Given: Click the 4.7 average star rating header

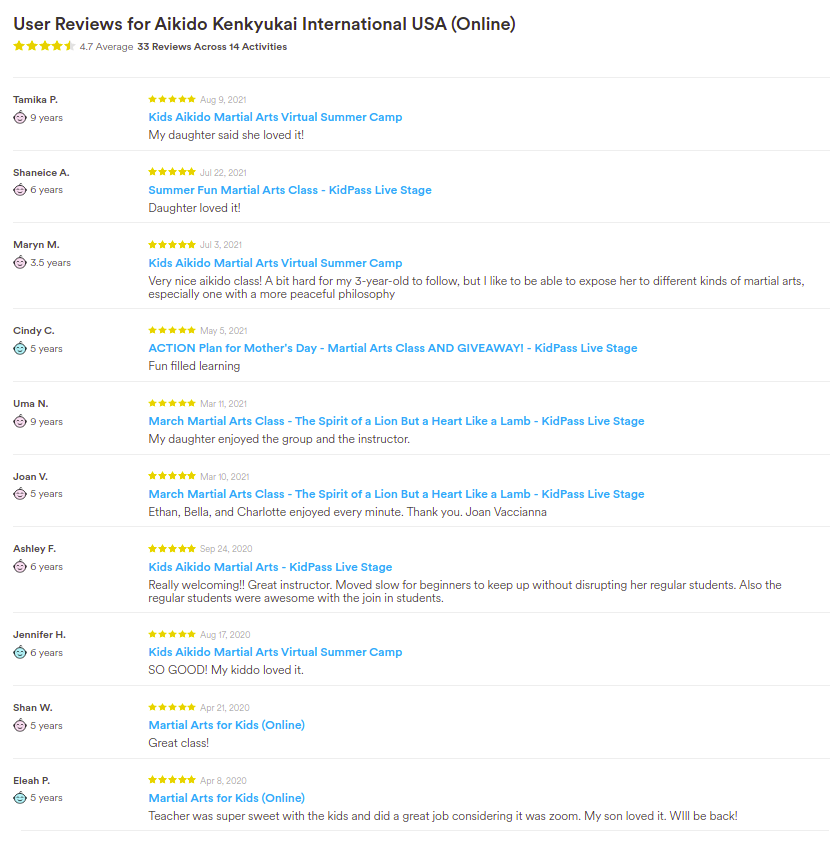Looking at the screenshot, I should click(44, 46).
